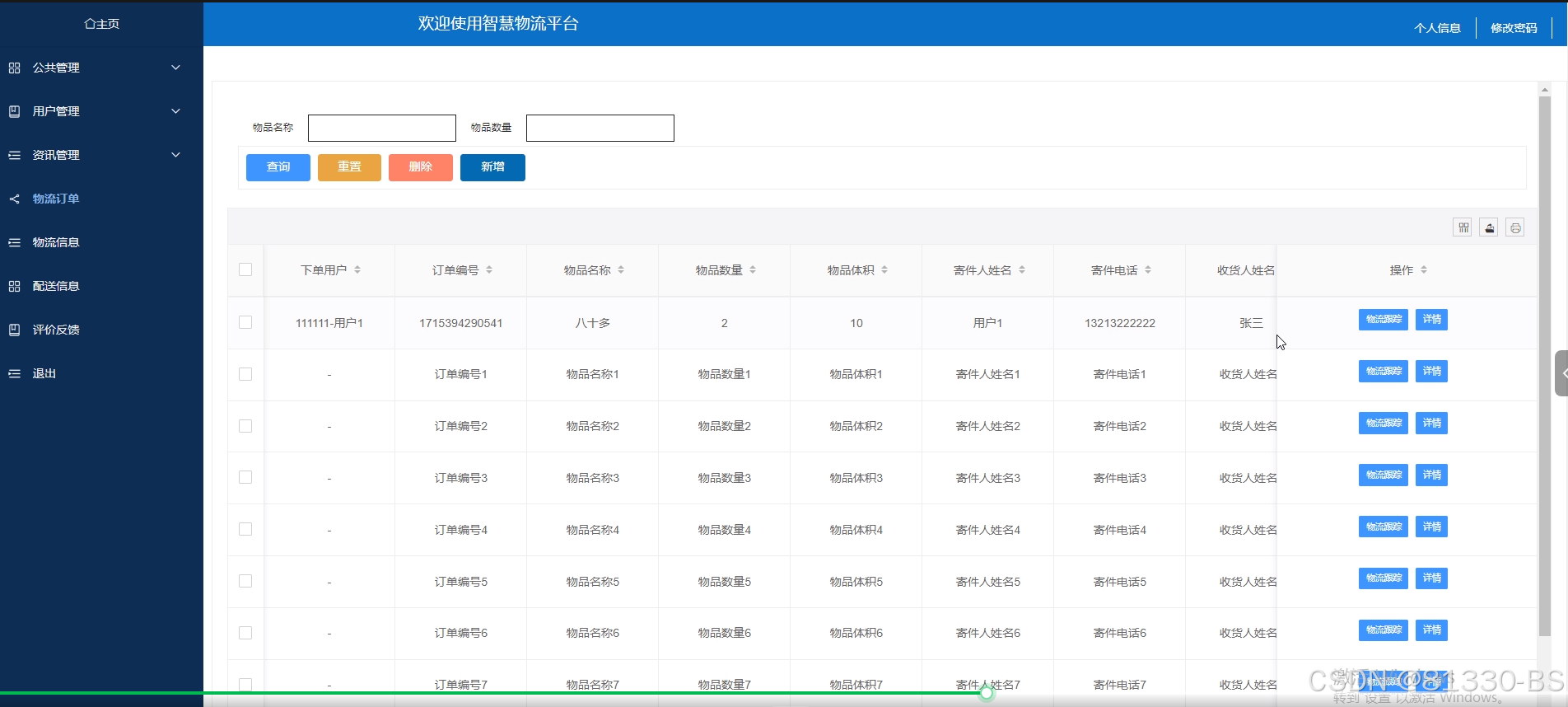Click the 配送信息 grid icon
The width and height of the screenshot is (1568, 707).
pos(14,286)
